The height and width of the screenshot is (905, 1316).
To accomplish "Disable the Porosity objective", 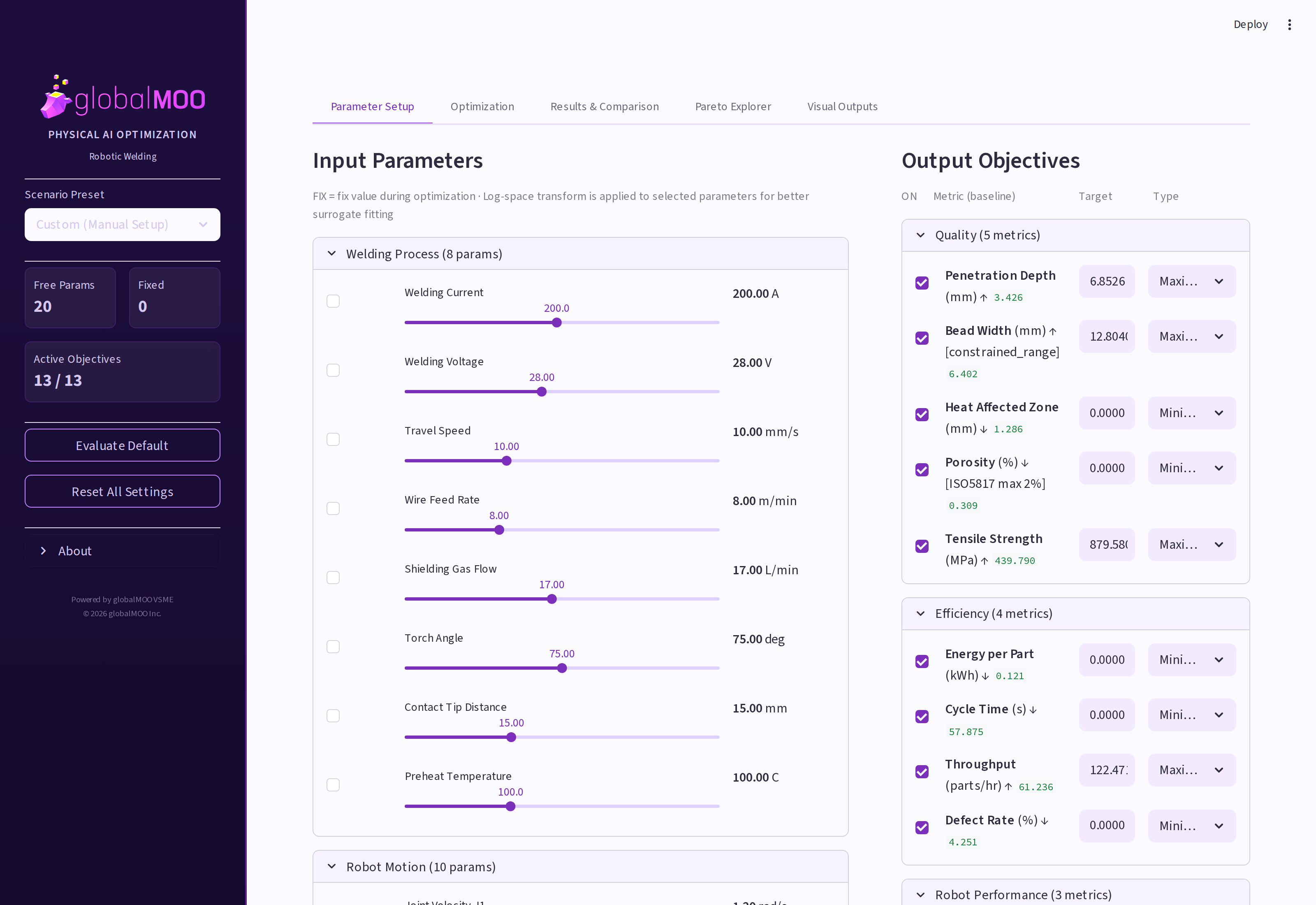I will pos(922,469).
